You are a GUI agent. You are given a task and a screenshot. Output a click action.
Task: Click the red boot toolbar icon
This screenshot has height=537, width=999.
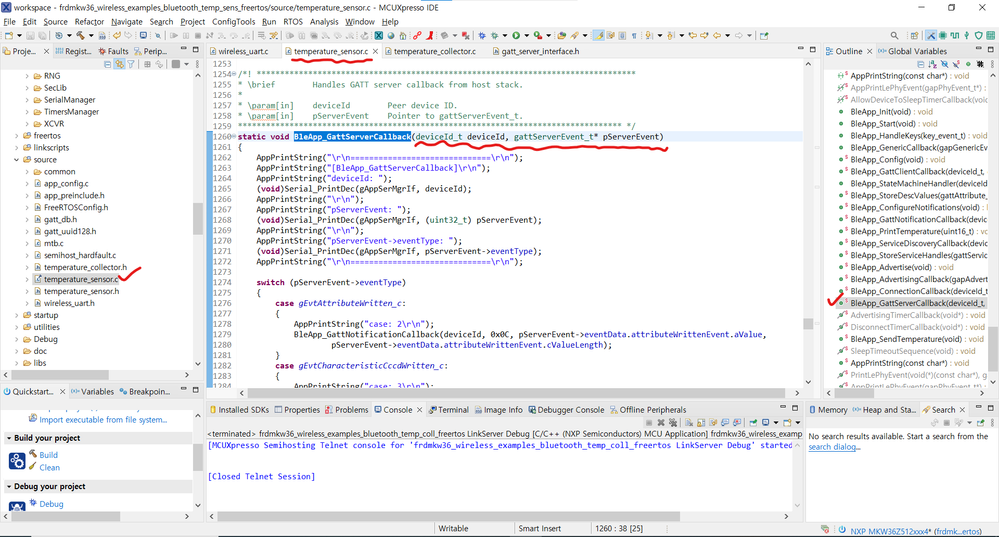tap(430, 35)
